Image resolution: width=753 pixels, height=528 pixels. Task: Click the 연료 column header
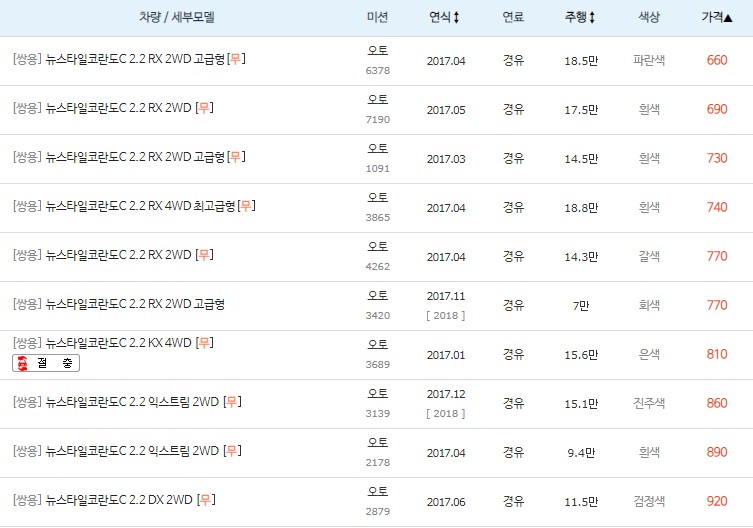pos(513,17)
